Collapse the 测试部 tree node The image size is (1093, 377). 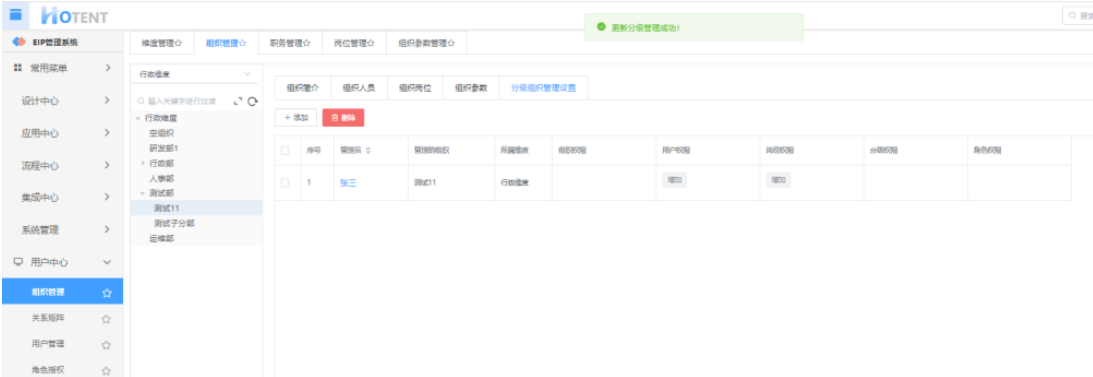(x=143, y=193)
